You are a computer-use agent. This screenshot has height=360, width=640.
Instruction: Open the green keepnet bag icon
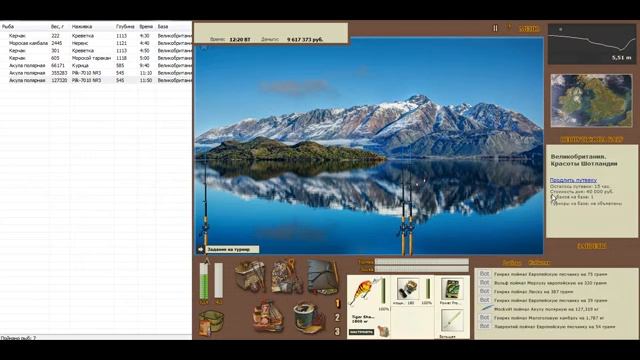click(x=211, y=322)
